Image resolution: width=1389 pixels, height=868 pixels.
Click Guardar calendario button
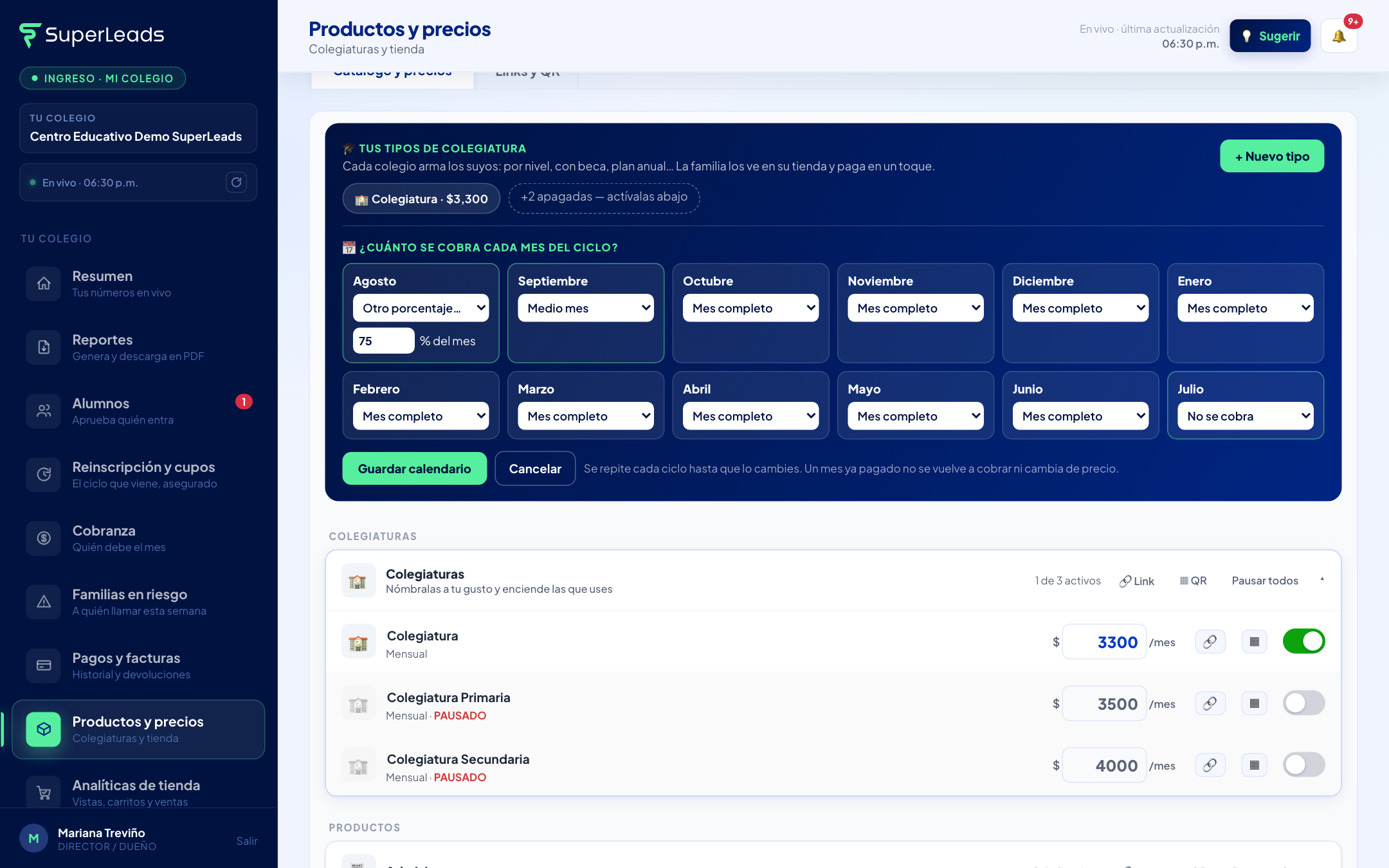414,469
